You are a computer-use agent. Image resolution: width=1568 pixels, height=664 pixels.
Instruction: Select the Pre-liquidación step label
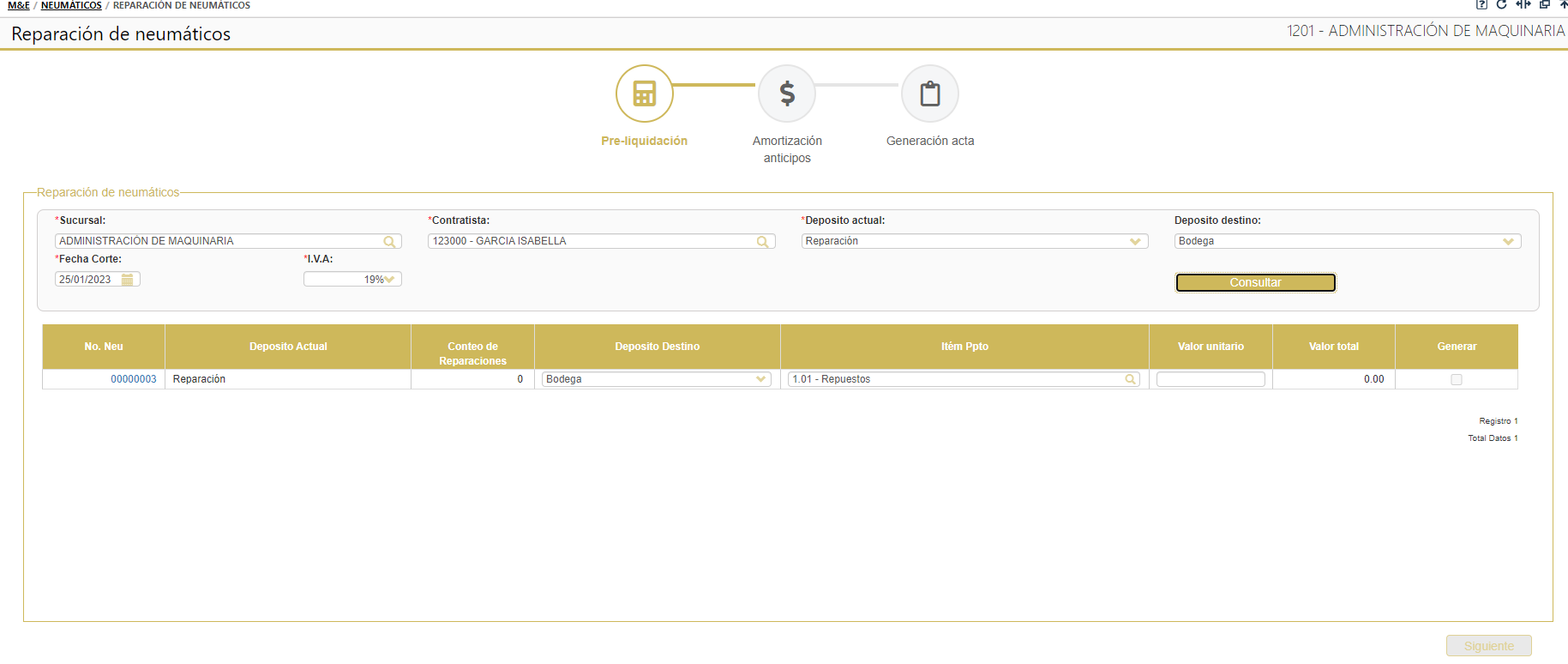tap(645, 141)
